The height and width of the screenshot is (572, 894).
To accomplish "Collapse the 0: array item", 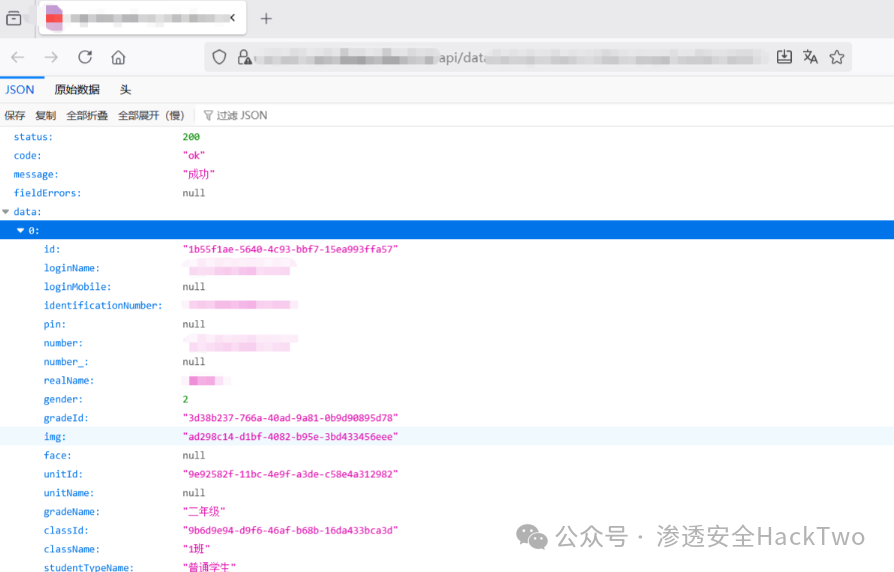I will (21, 230).
